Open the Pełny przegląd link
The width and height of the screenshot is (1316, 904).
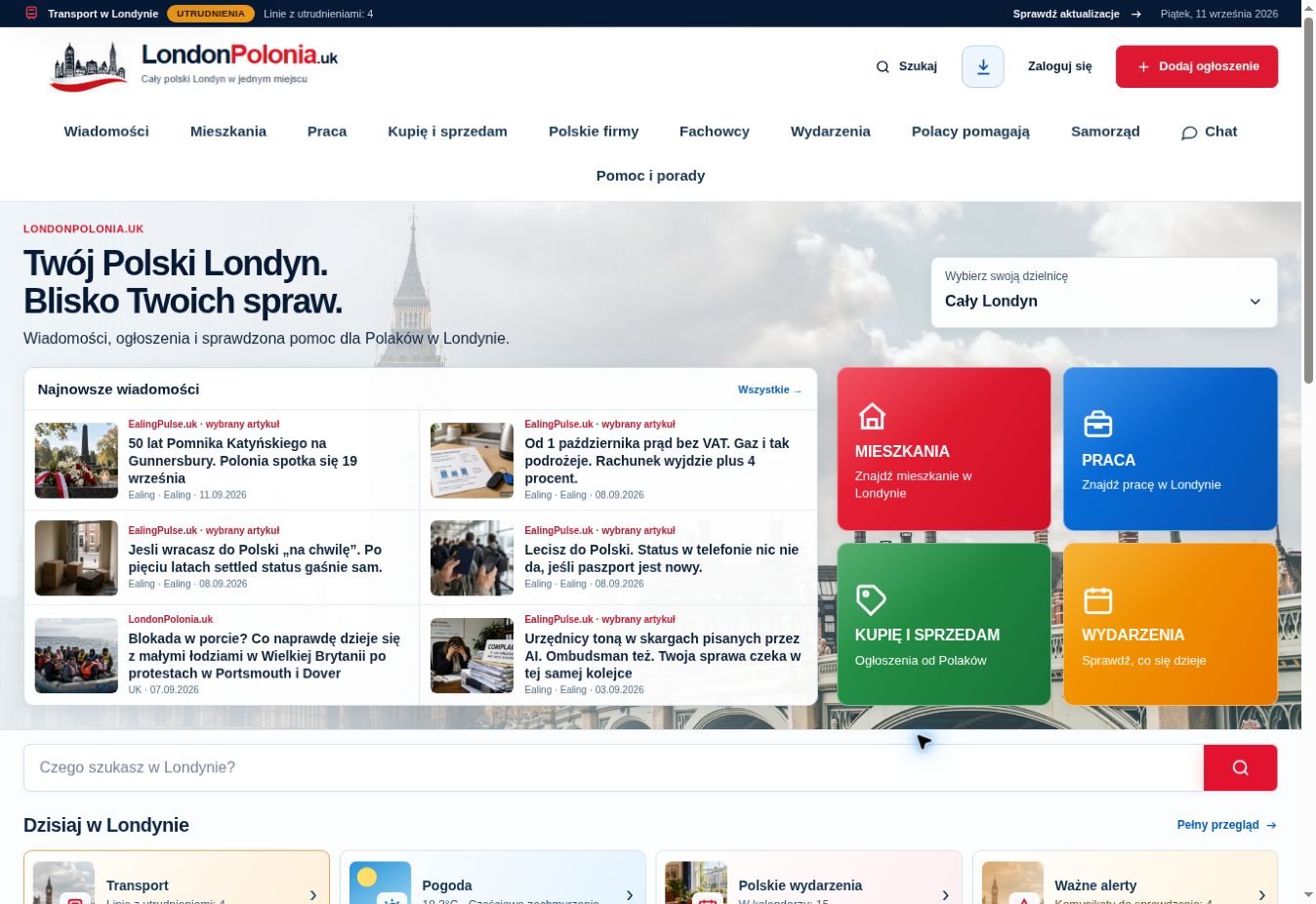click(x=1227, y=825)
